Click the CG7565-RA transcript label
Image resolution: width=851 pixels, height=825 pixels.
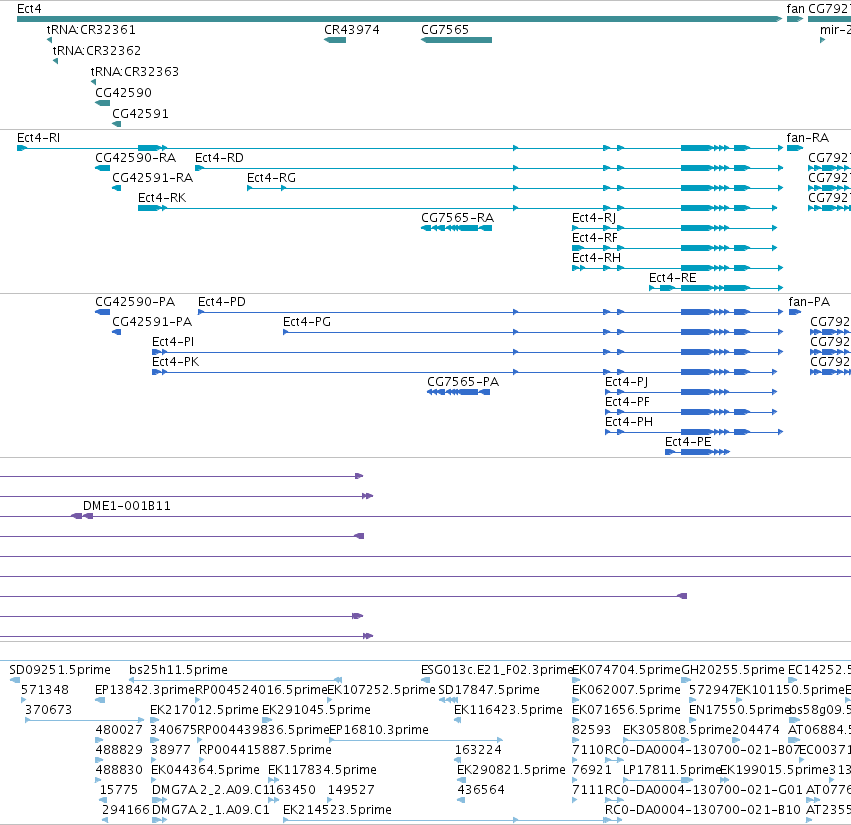pyautogui.click(x=458, y=218)
